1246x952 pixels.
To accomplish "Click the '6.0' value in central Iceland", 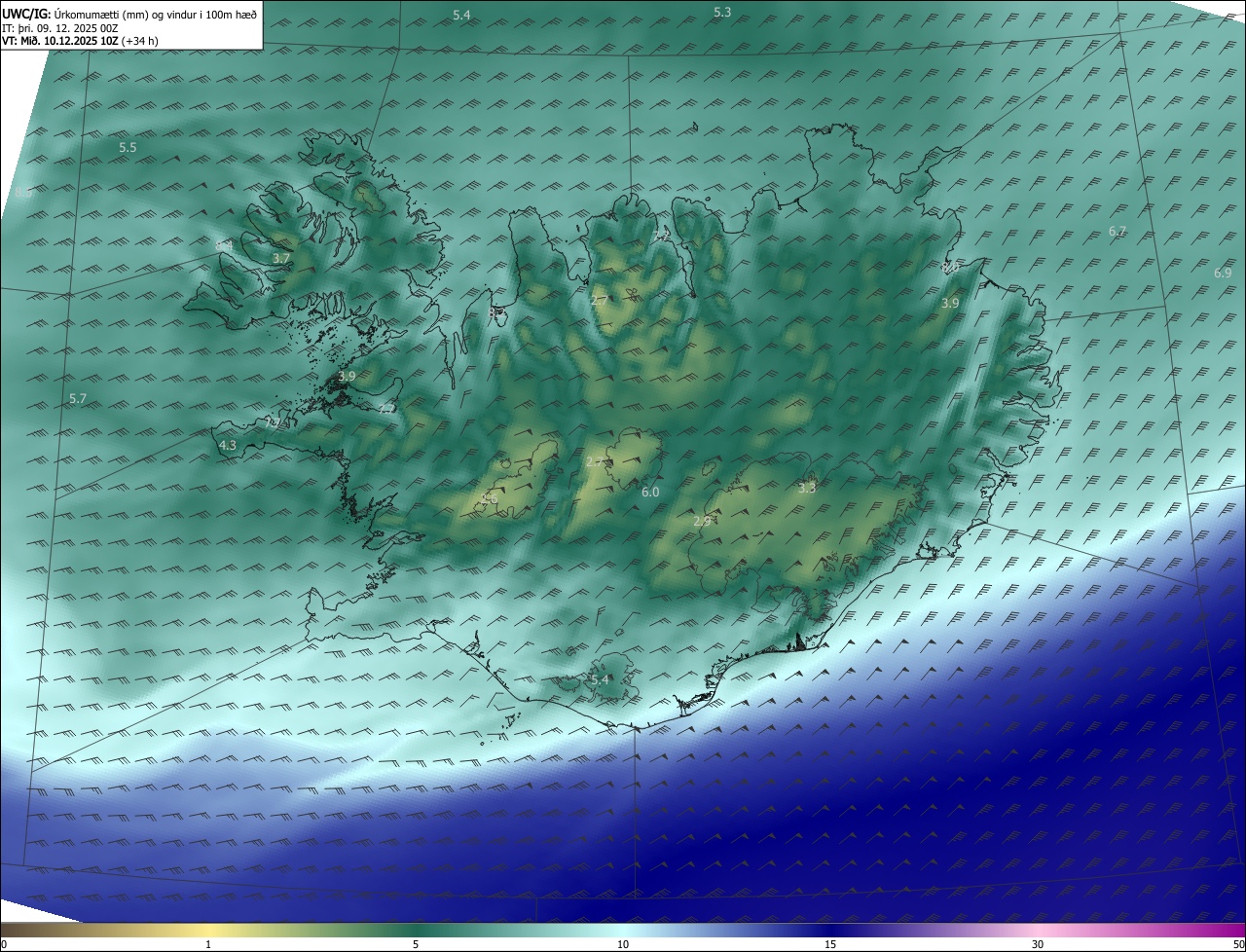I will point(650,493).
